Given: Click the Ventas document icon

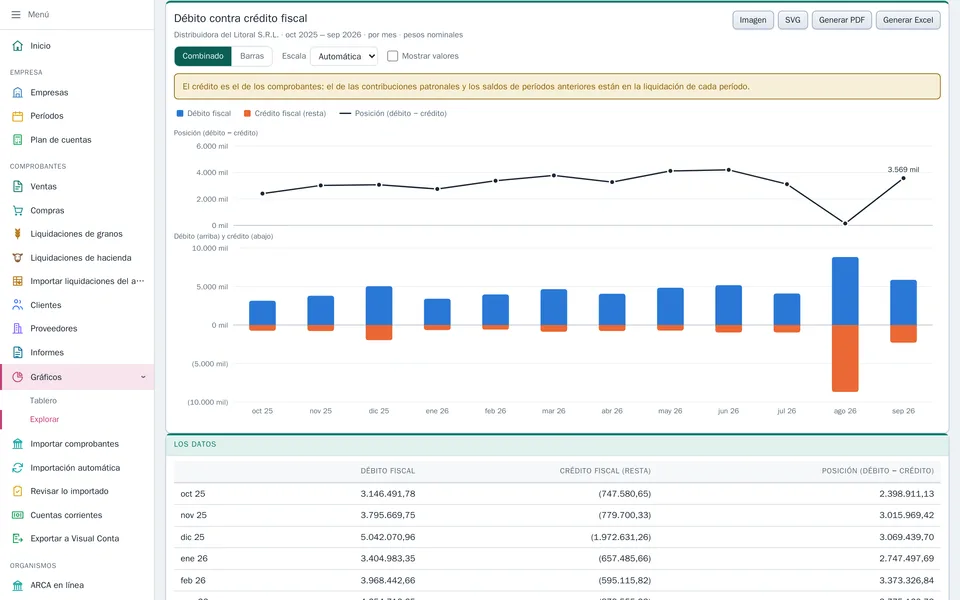Looking at the screenshot, I should click(x=18, y=187).
